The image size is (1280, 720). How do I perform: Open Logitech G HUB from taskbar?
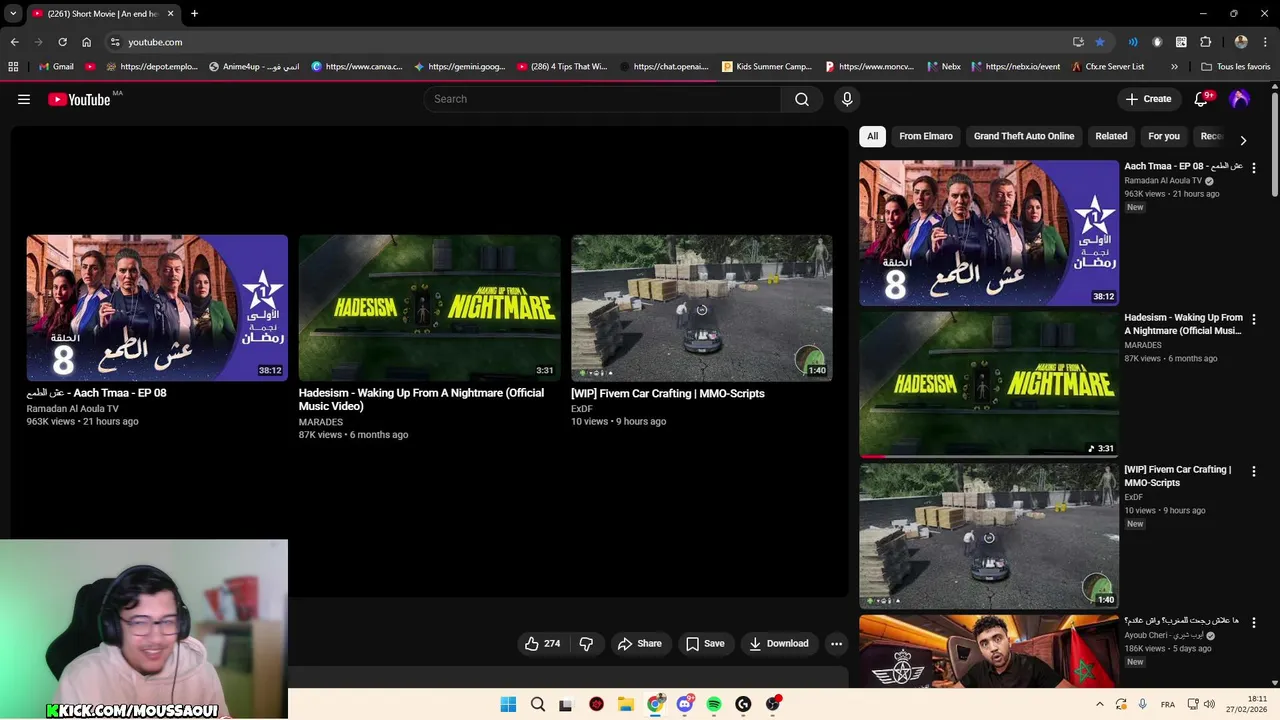(743, 704)
